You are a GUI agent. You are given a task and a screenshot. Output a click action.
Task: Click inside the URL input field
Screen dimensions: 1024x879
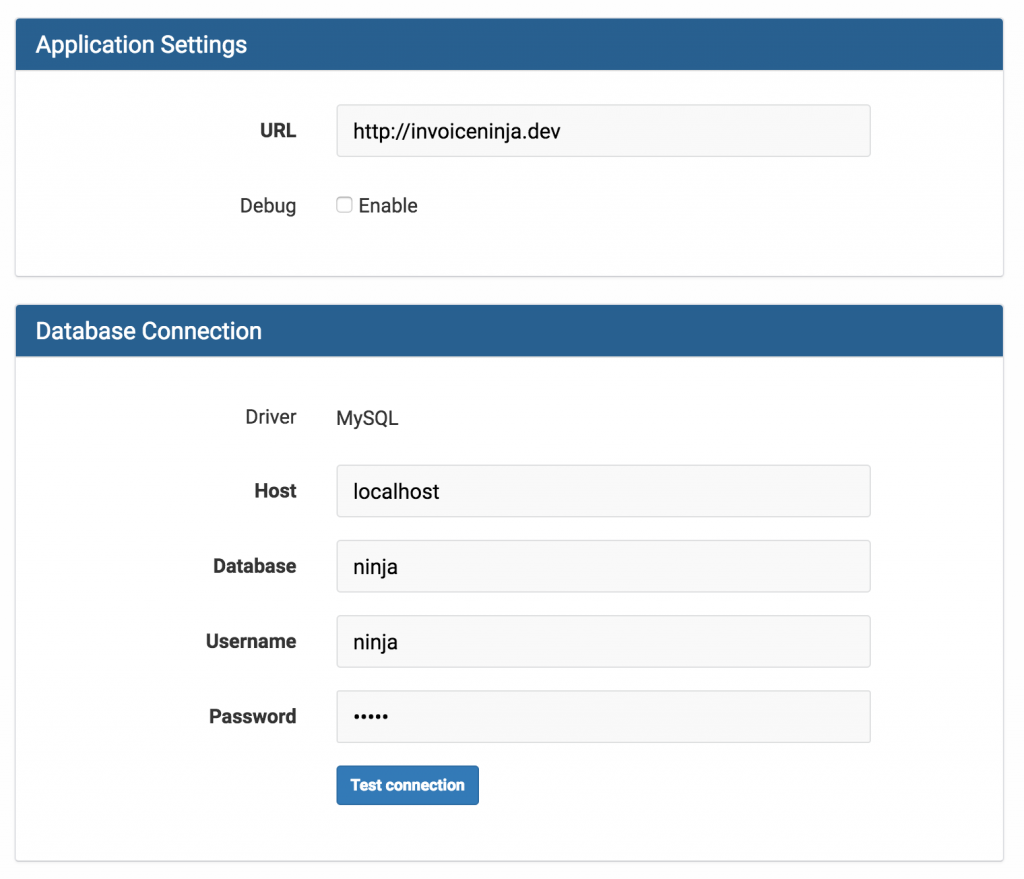click(x=600, y=130)
